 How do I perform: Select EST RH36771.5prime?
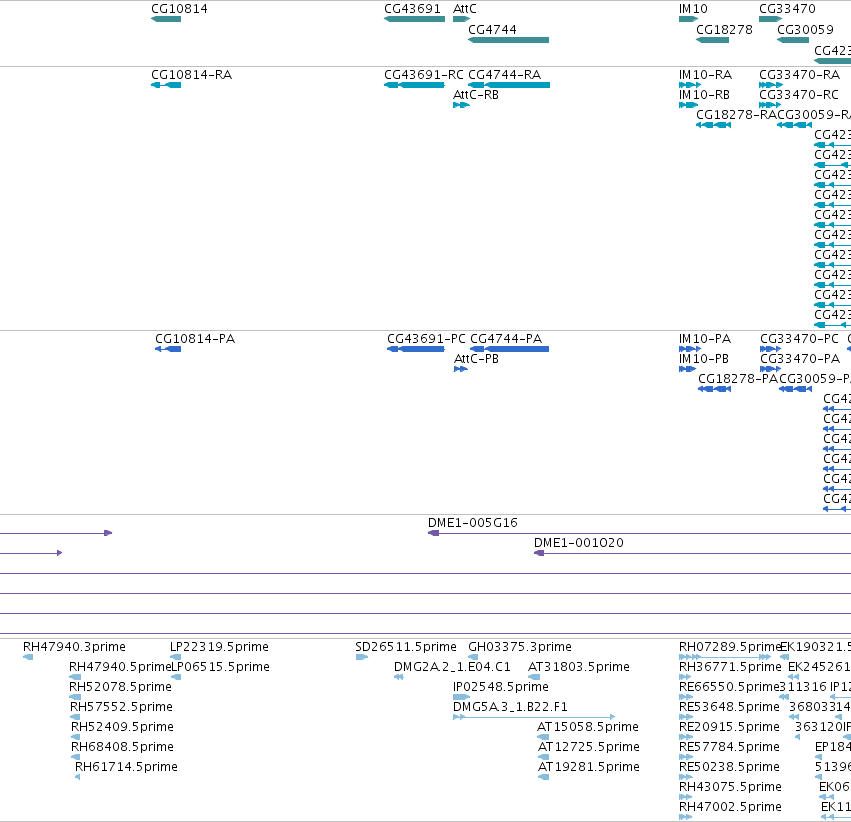click(685, 677)
